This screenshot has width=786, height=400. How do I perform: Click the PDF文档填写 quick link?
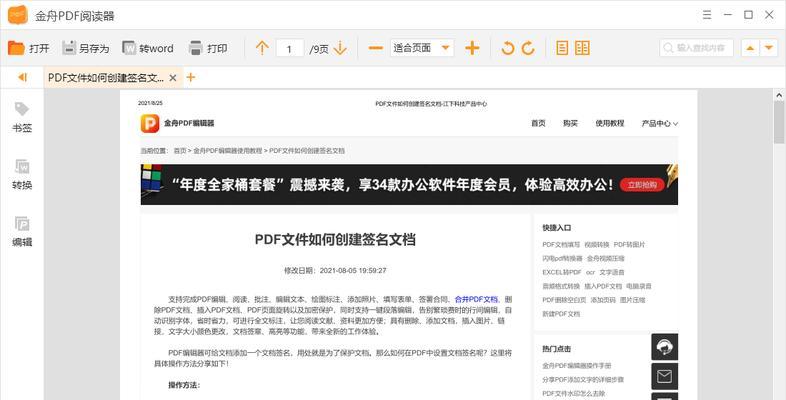point(561,245)
